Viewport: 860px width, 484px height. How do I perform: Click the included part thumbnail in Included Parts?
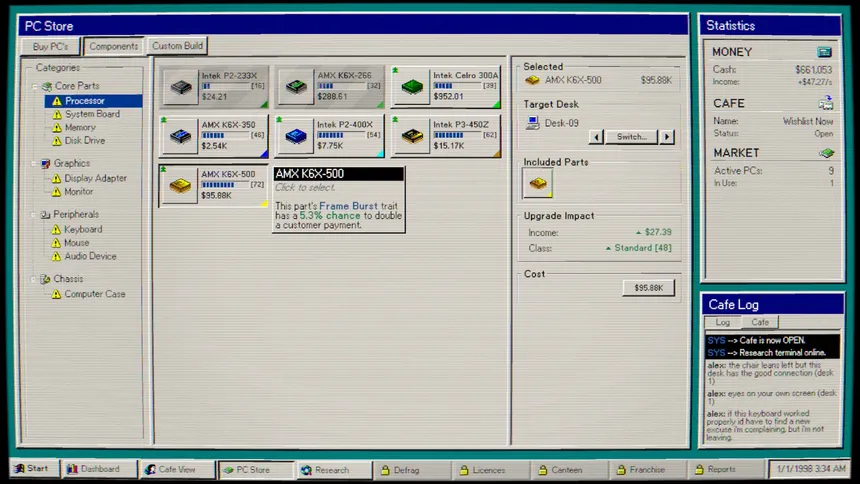tap(538, 183)
